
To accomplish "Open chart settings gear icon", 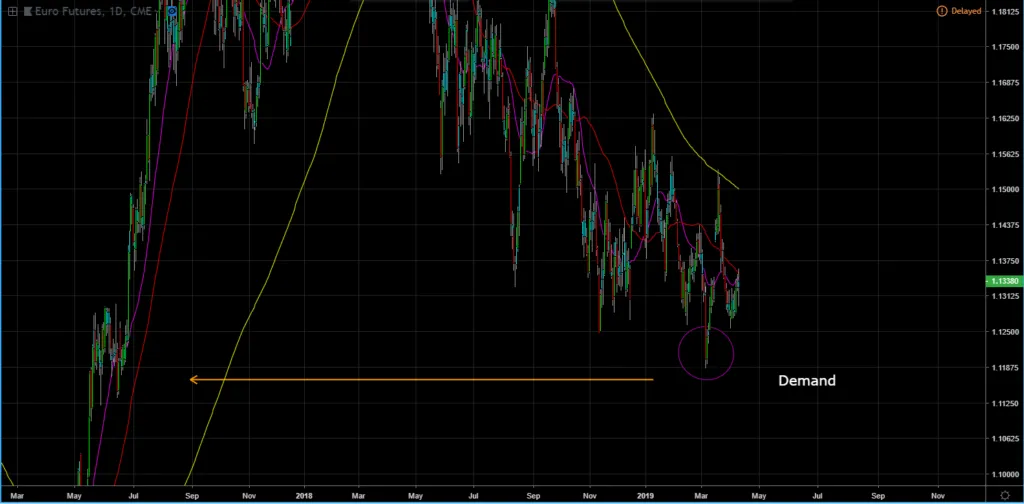I will tap(1005, 494).
